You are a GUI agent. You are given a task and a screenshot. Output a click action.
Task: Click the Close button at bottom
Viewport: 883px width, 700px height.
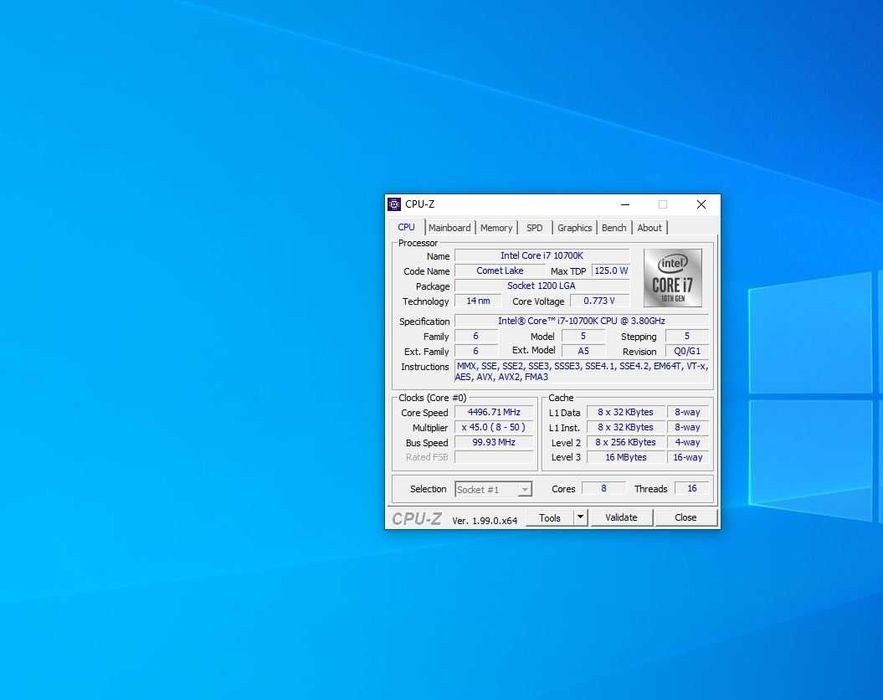coord(685,518)
